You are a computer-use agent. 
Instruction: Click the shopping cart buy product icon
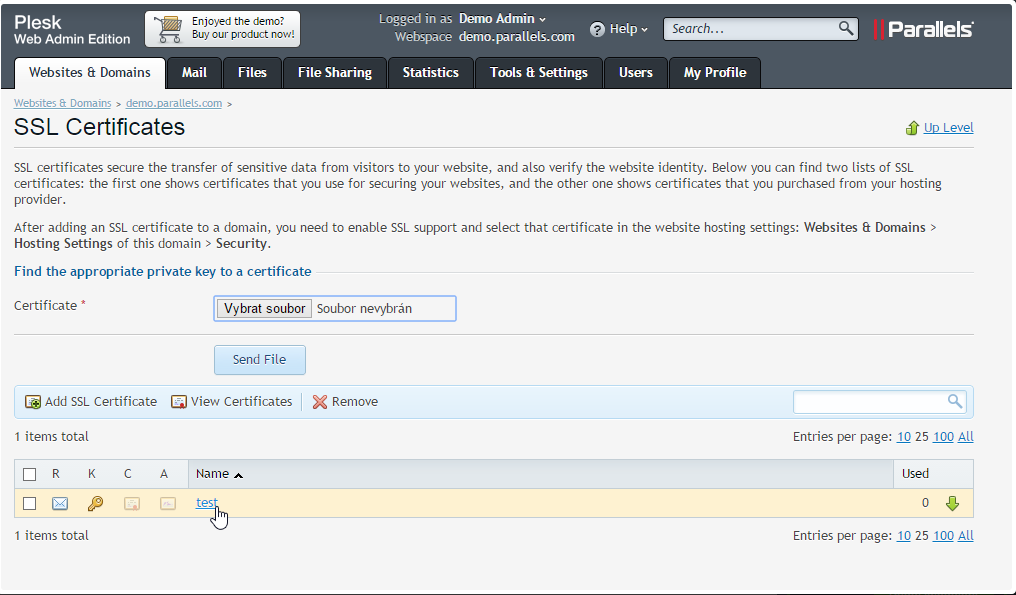click(x=167, y=29)
